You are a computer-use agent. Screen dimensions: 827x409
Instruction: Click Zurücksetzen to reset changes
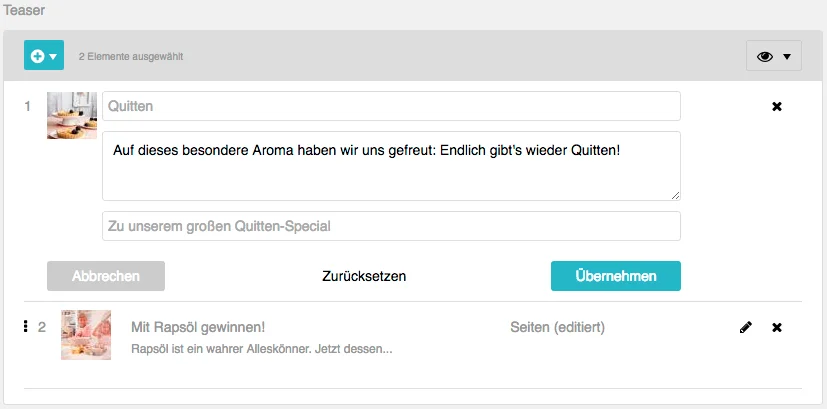(364, 276)
